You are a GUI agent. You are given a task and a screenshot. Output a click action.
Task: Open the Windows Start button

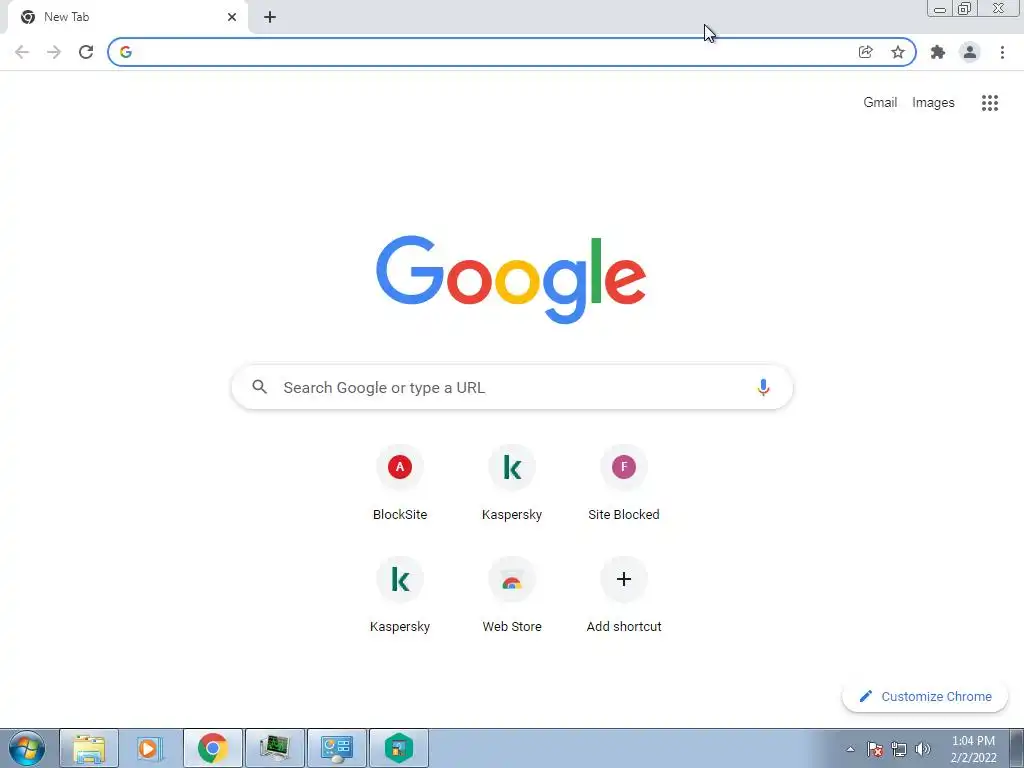27,748
